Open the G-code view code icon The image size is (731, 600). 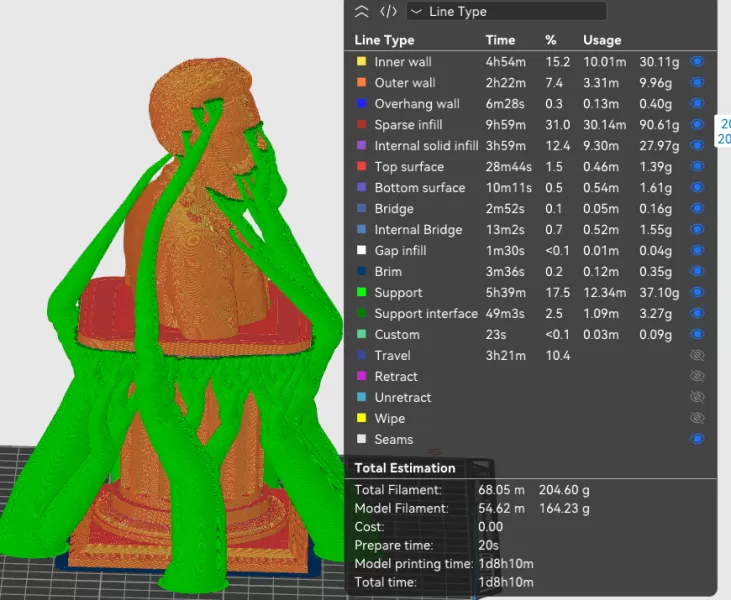click(388, 11)
